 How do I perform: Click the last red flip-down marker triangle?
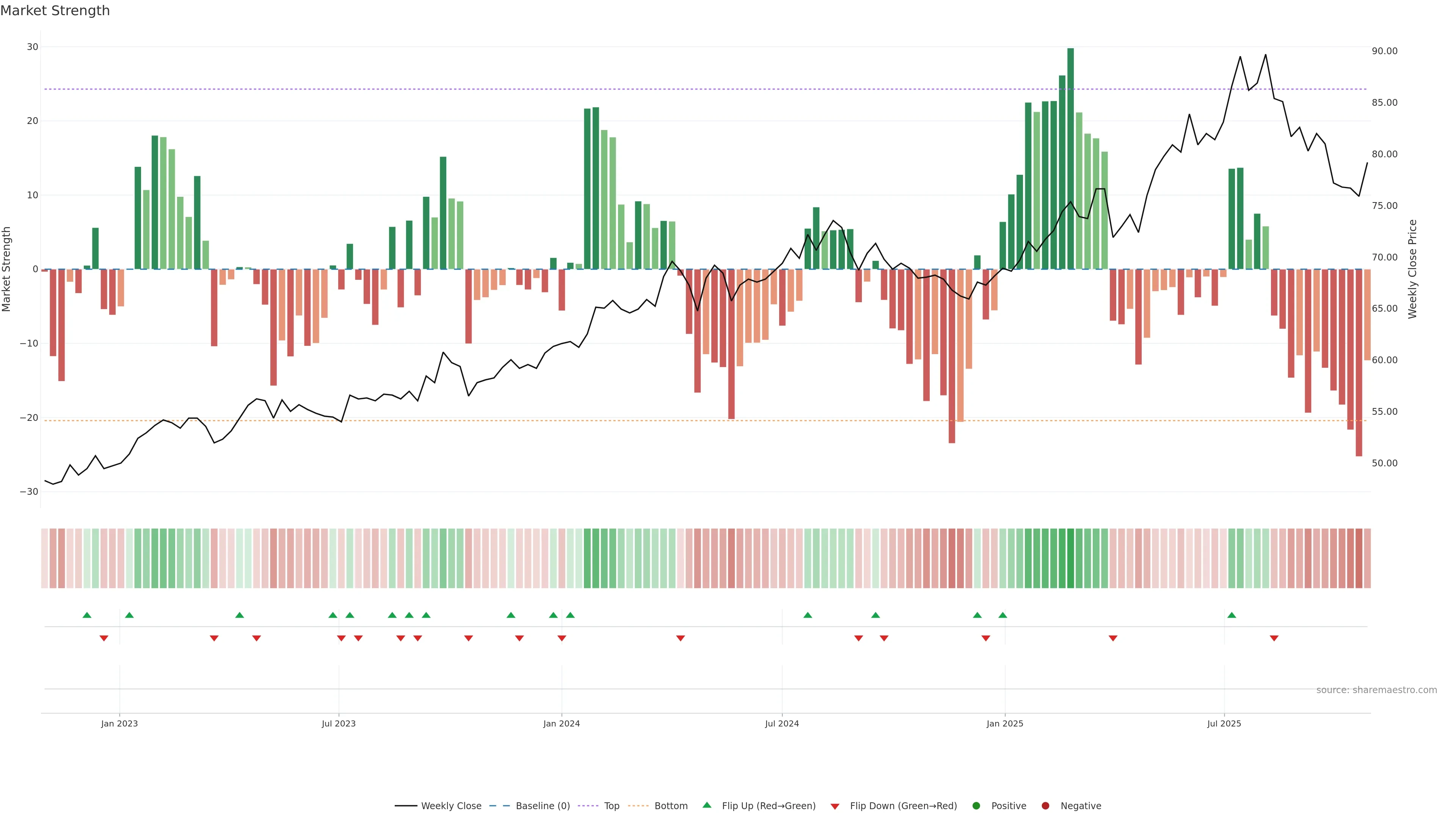1274,638
